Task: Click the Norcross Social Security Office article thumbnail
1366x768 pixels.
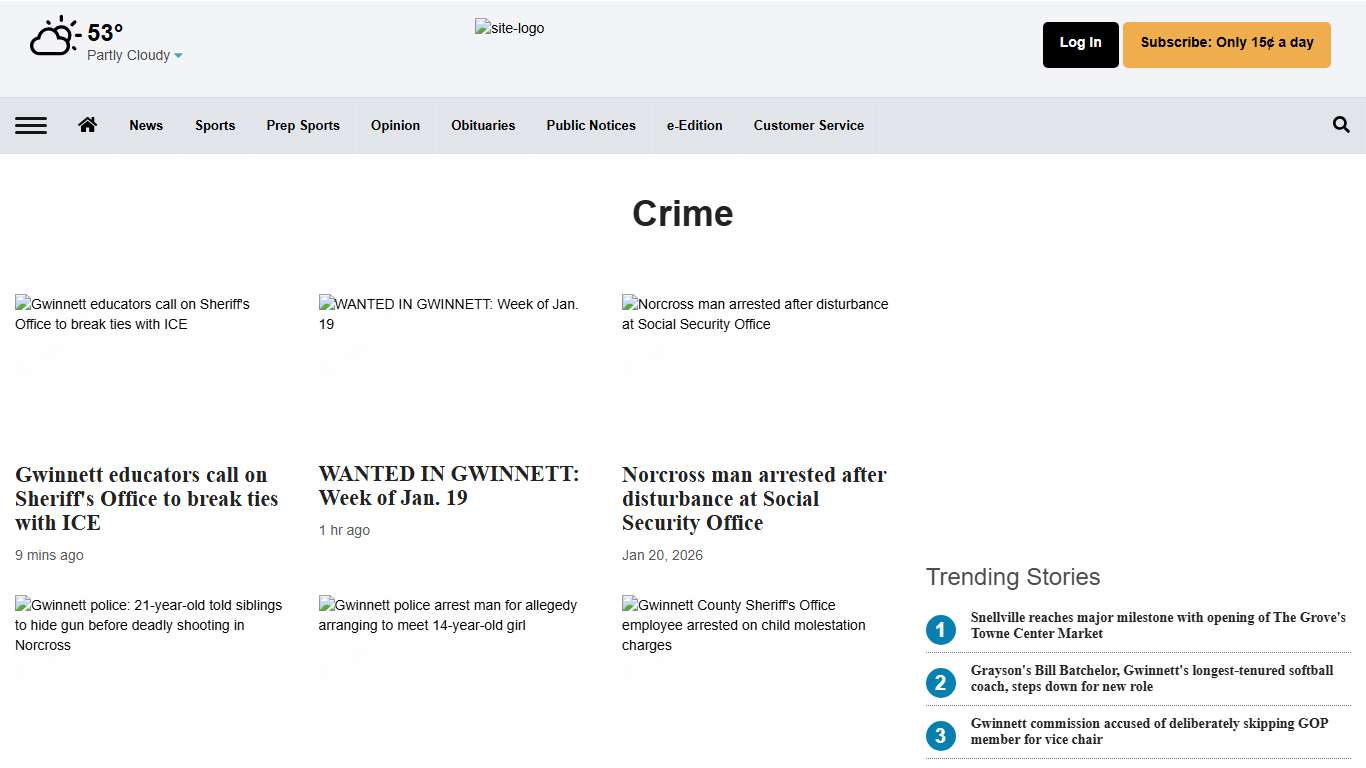Action: pyautogui.click(x=755, y=360)
